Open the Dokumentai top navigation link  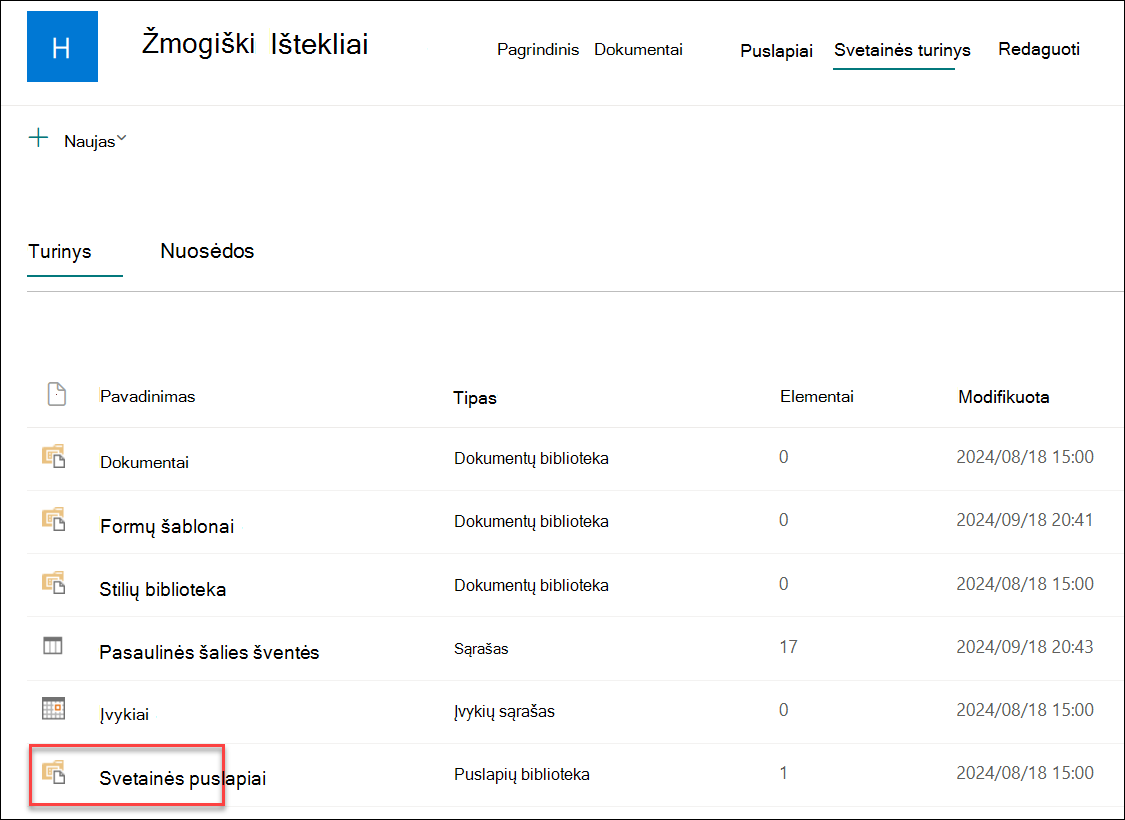(x=639, y=50)
